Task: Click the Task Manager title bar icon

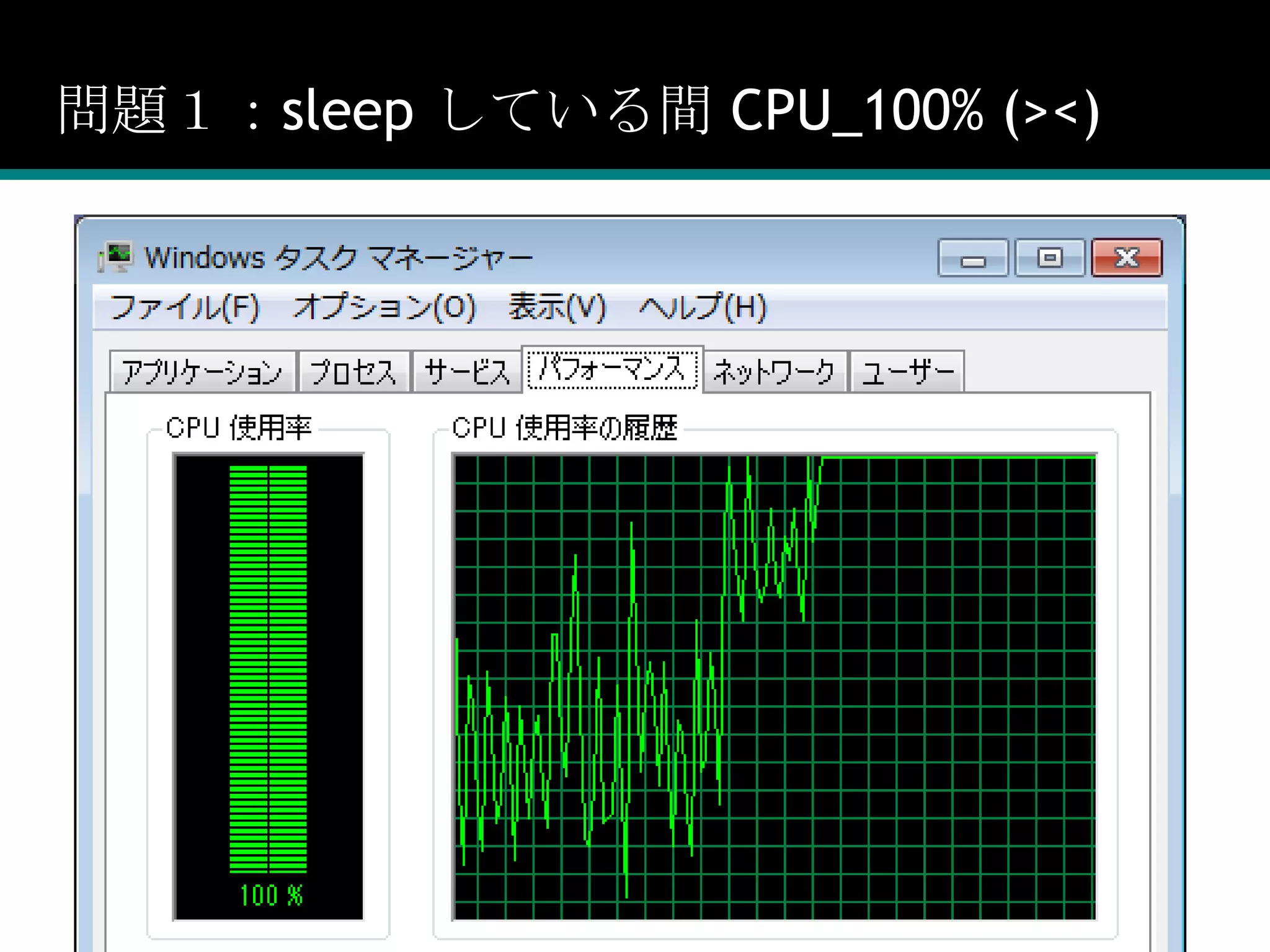Action: pos(115,257)
